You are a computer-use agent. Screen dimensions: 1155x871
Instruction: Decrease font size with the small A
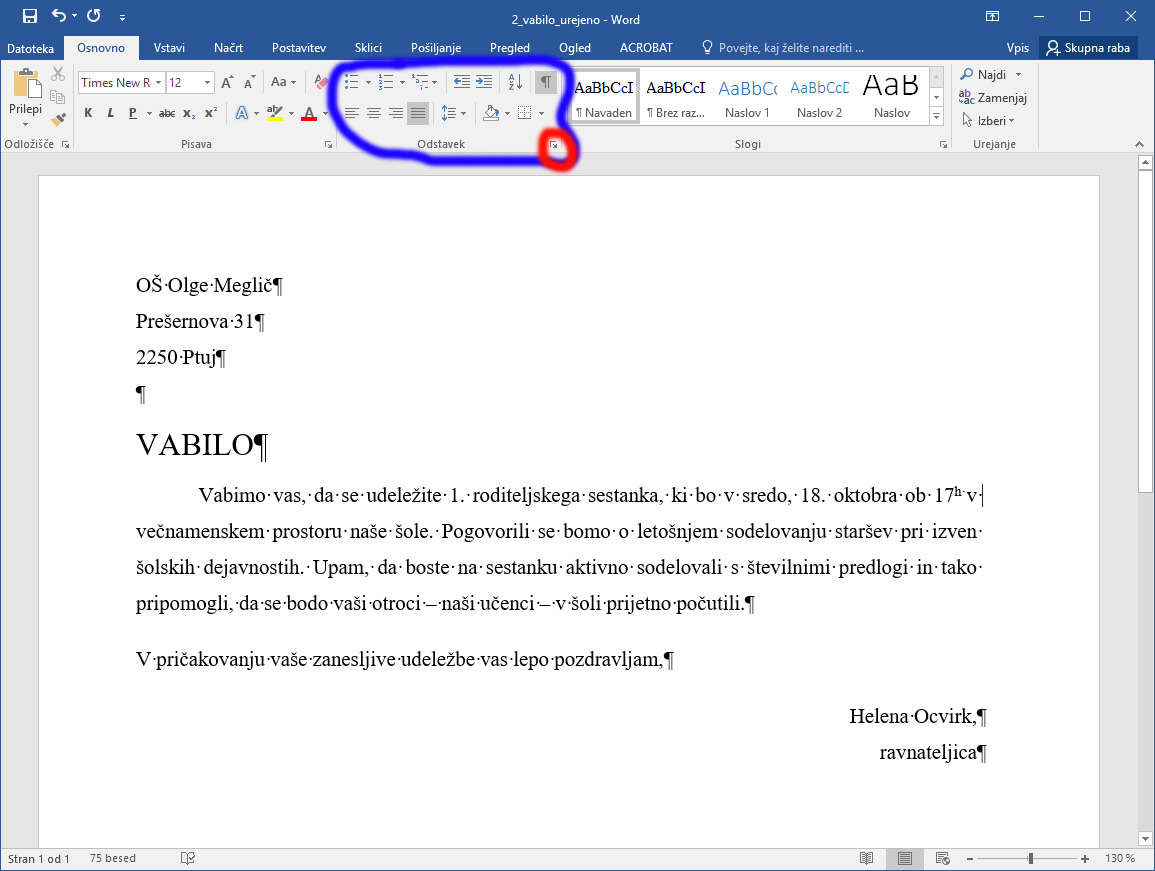click(x=249, y=83)
